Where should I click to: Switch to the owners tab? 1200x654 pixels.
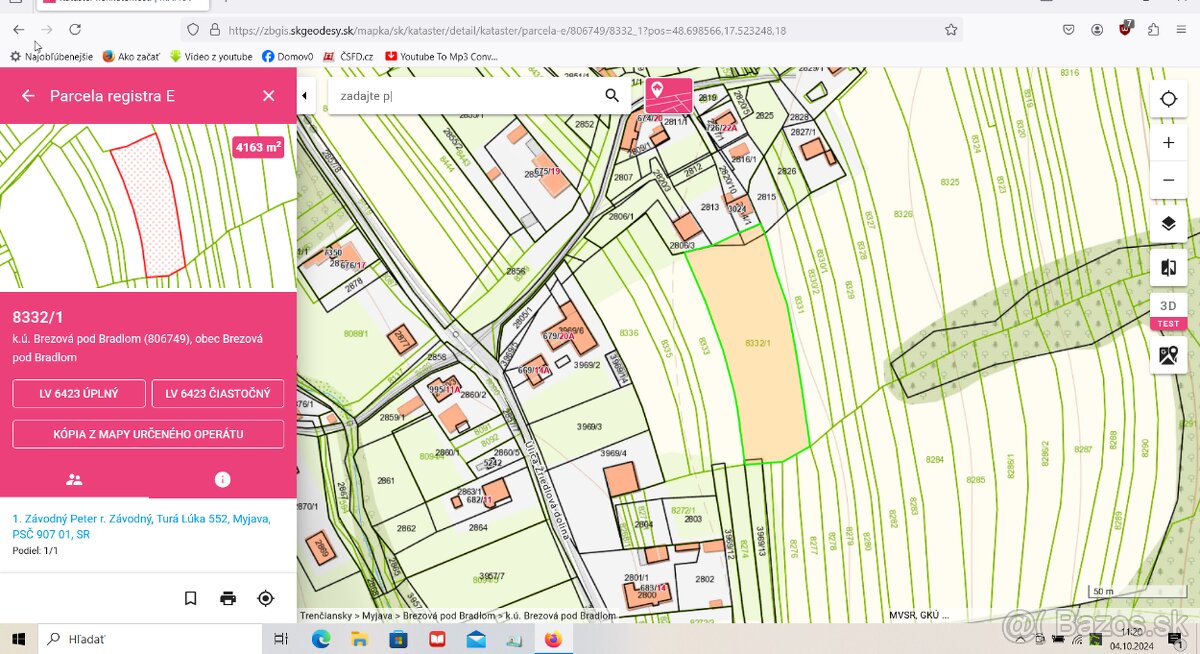[x=74, y=480]
